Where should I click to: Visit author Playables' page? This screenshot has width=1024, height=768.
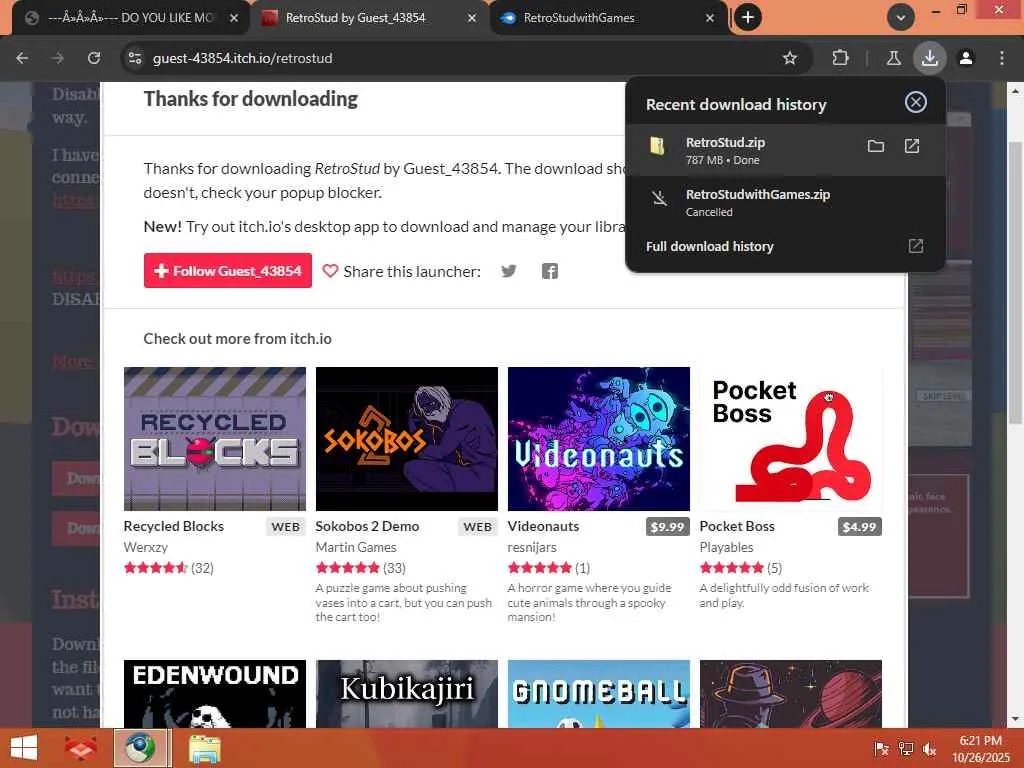(726, 547)
